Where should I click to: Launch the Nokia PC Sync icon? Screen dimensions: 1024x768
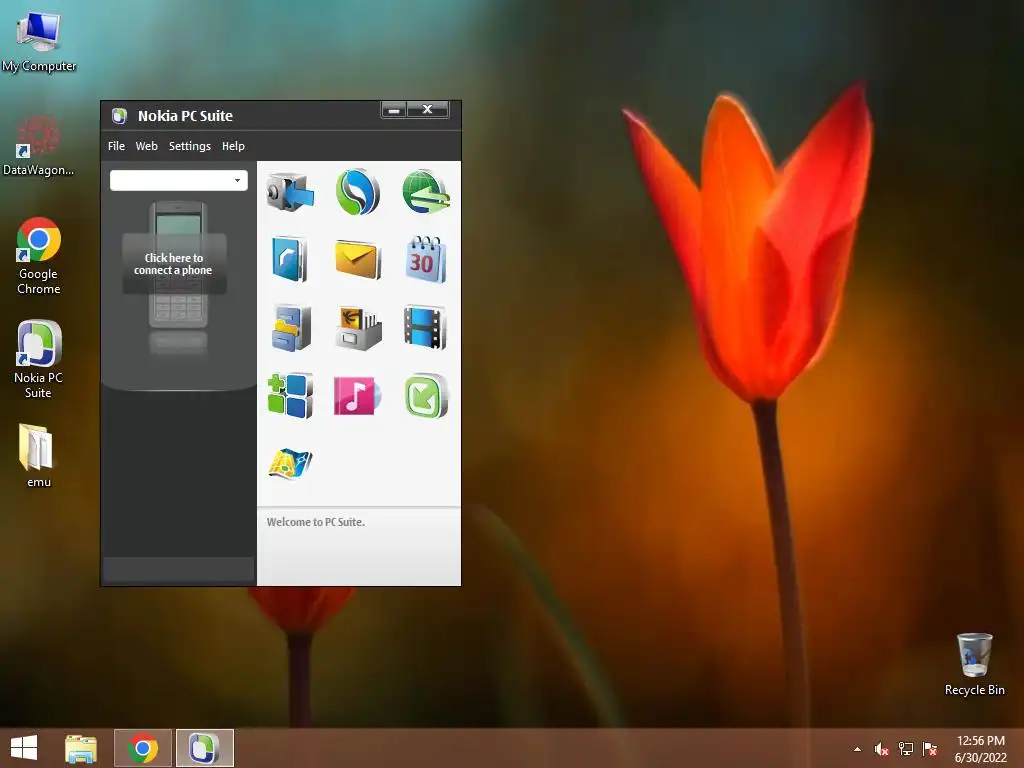click(358, 192)
